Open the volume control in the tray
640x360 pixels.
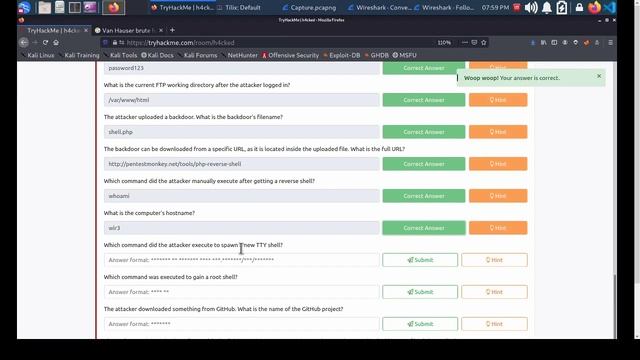tap(531, 7)
